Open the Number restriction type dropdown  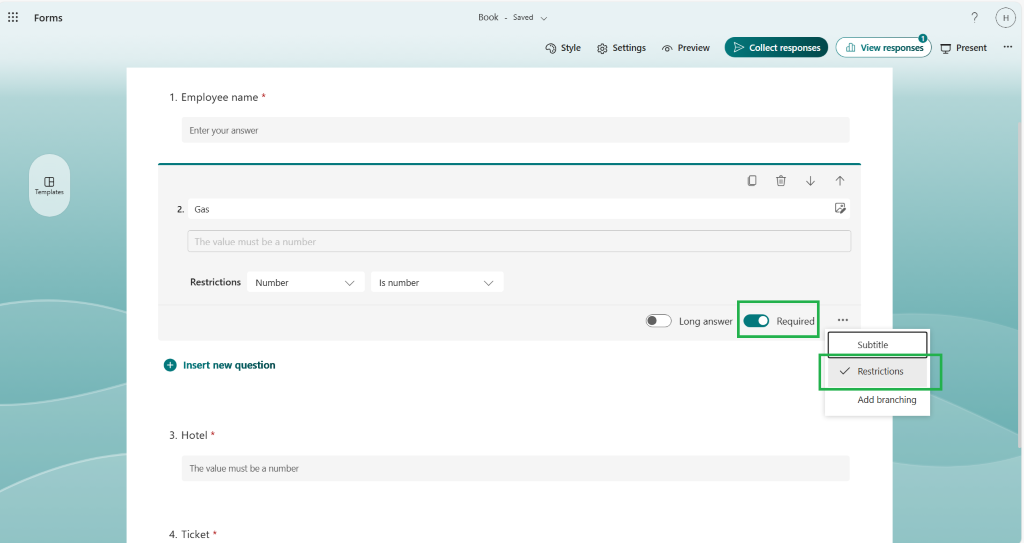click(x=305, y=282)
